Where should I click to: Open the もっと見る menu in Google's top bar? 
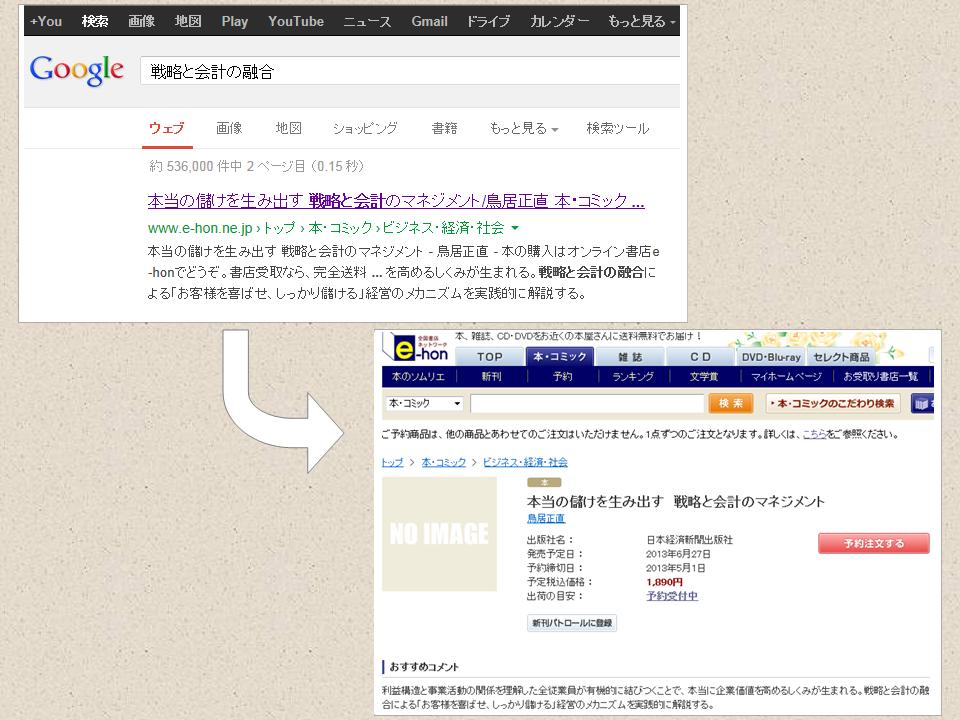[638, 21]
